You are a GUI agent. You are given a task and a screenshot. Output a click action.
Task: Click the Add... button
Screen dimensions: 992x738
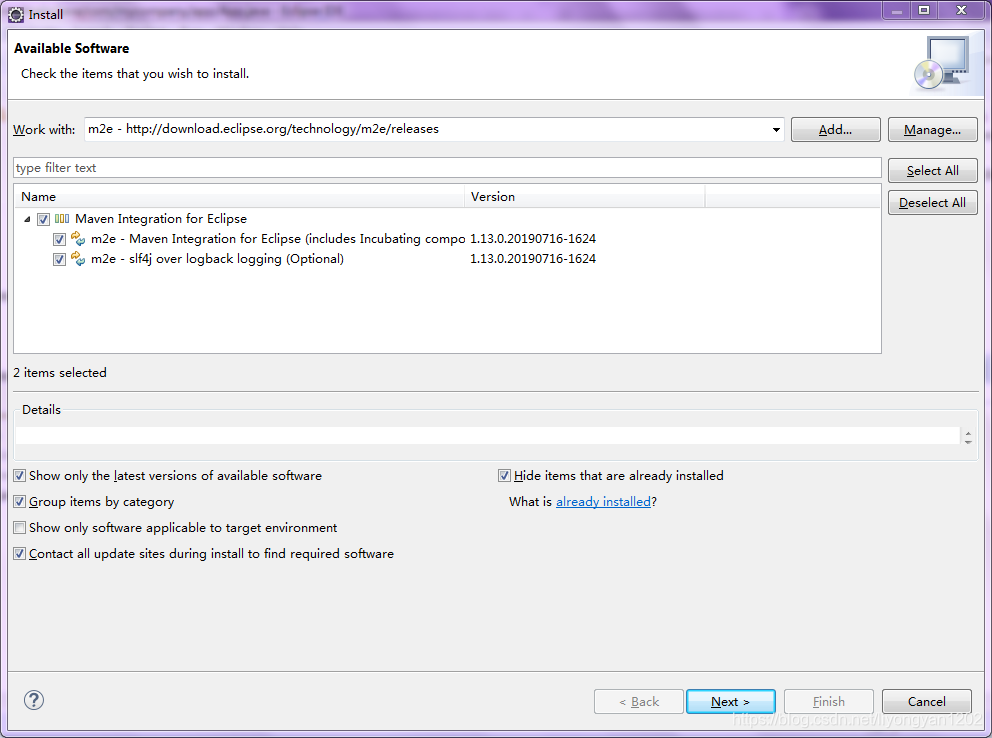(x=835, y=130)
